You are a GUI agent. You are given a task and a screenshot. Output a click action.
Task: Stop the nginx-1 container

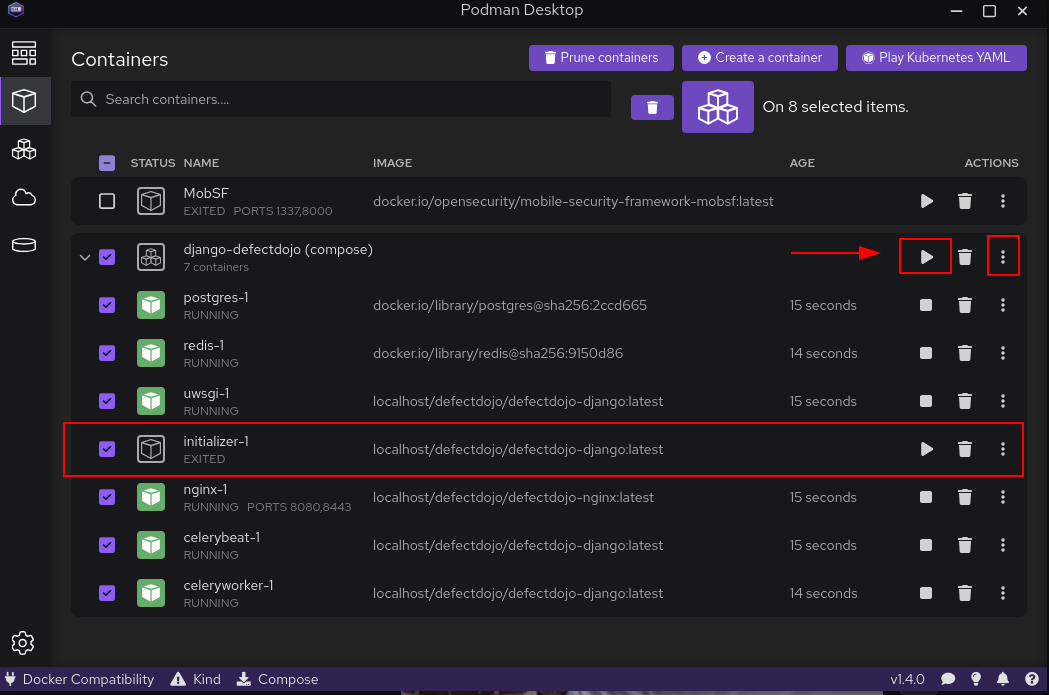tap(926, 497)
